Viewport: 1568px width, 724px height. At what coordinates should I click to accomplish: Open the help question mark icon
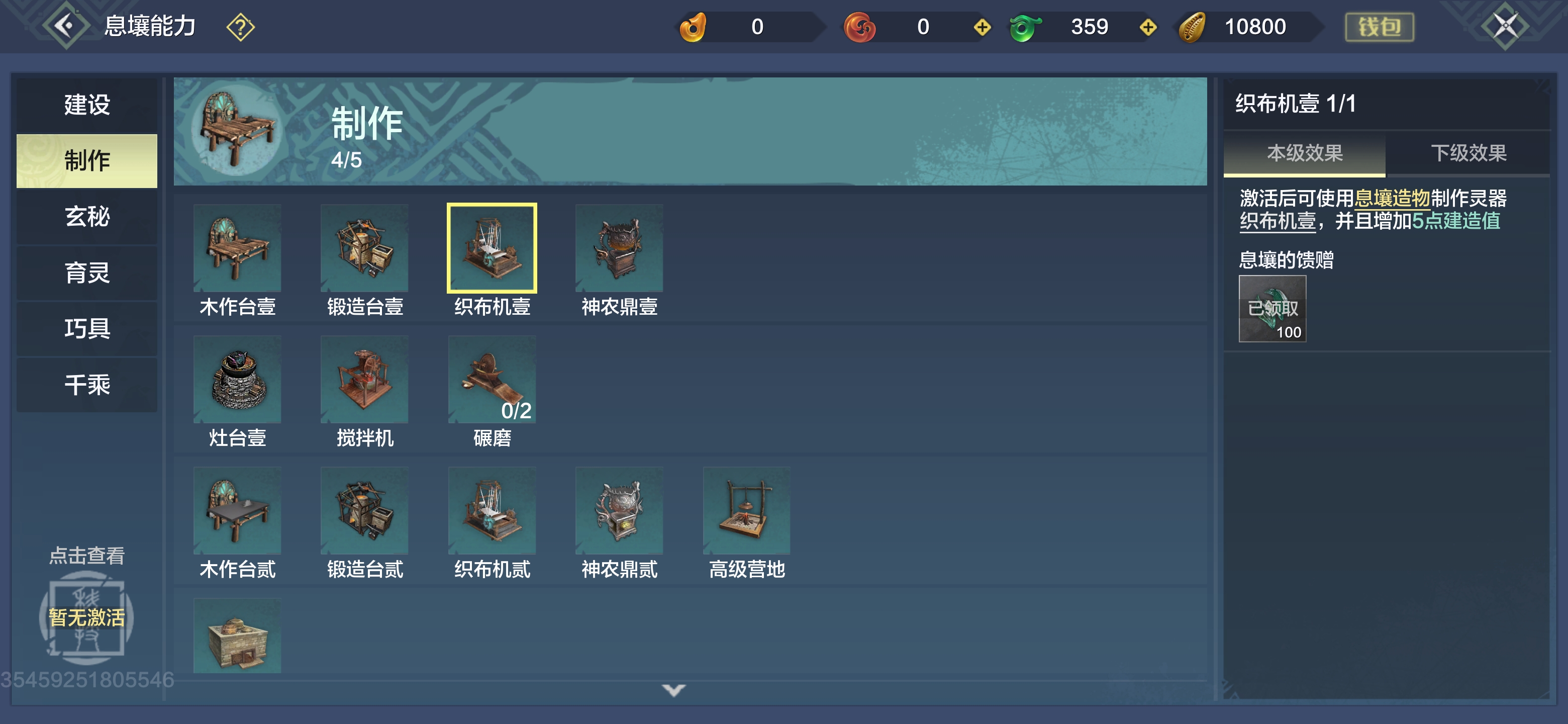tap(240, 27)
